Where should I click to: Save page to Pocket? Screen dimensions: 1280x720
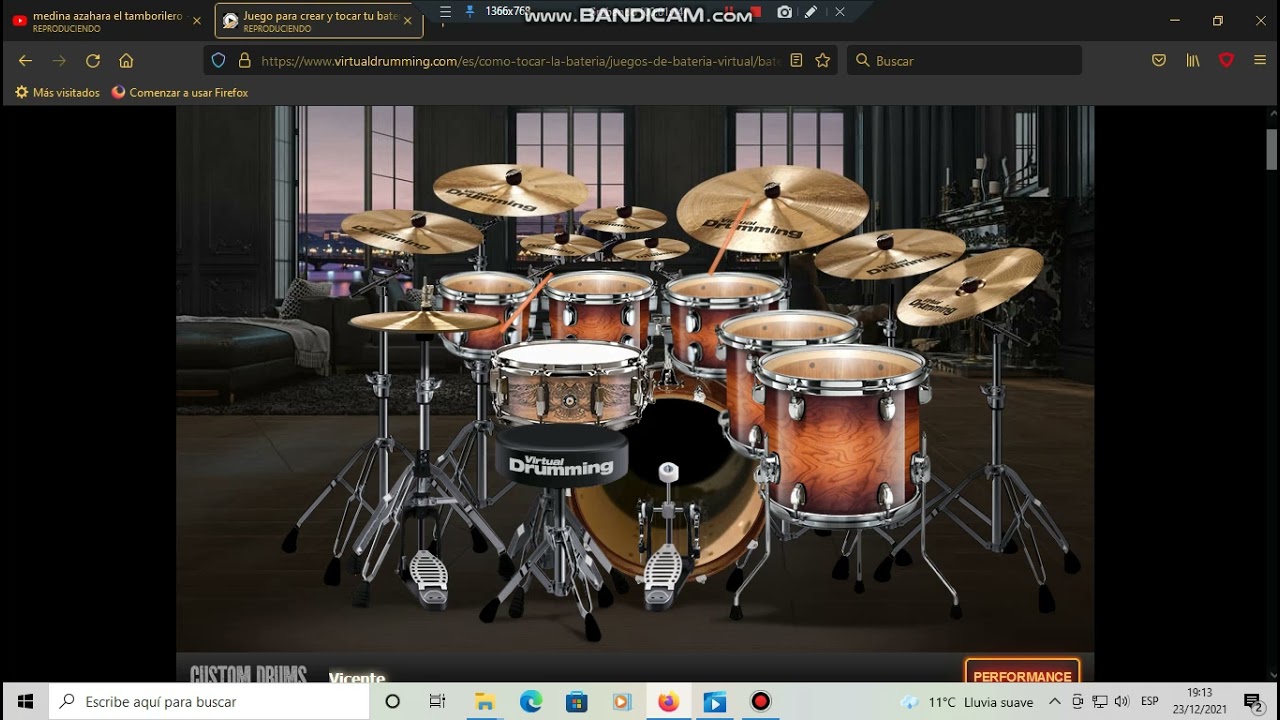1159,61
